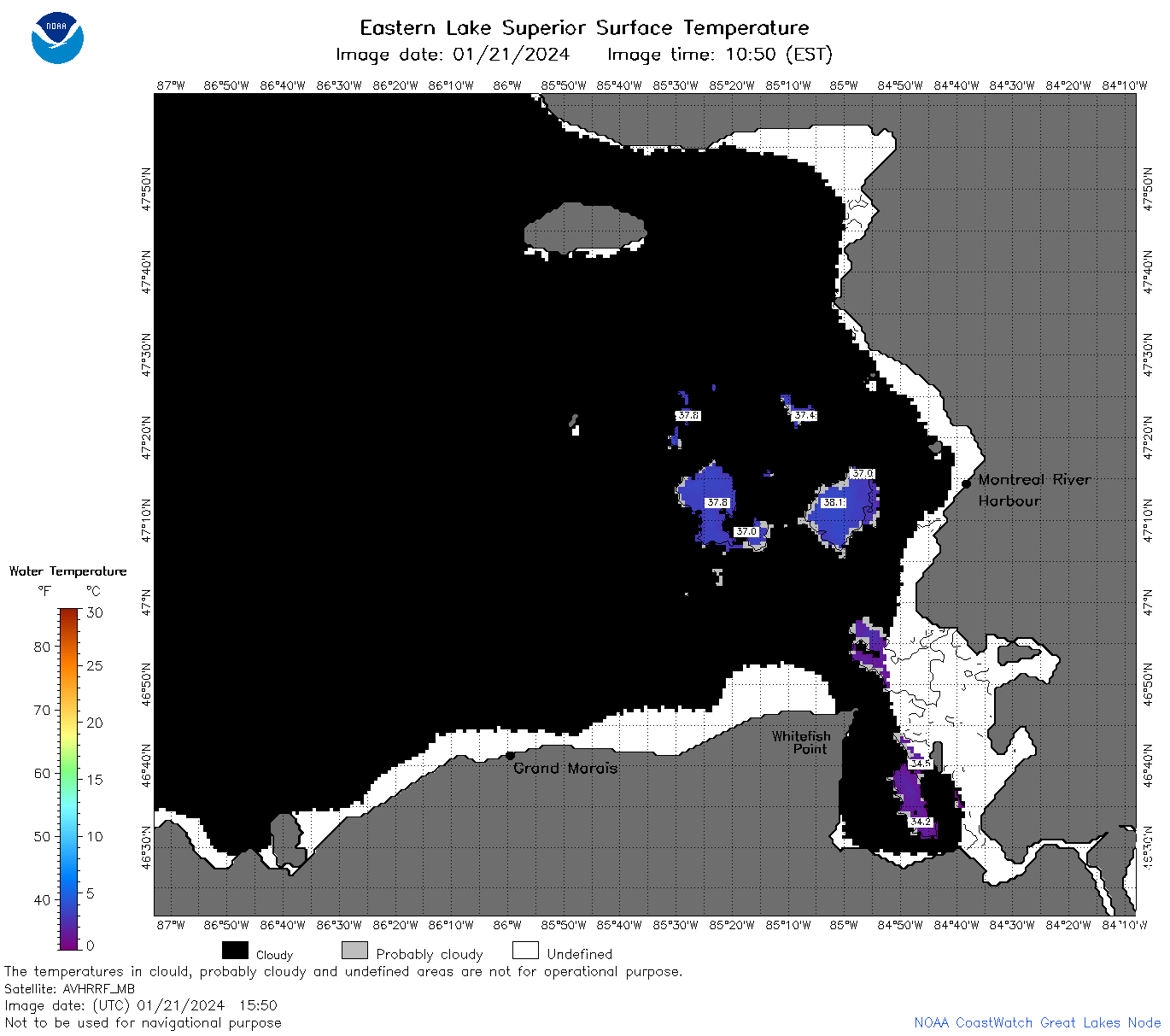Click the gray island in the northern lake

585,228
